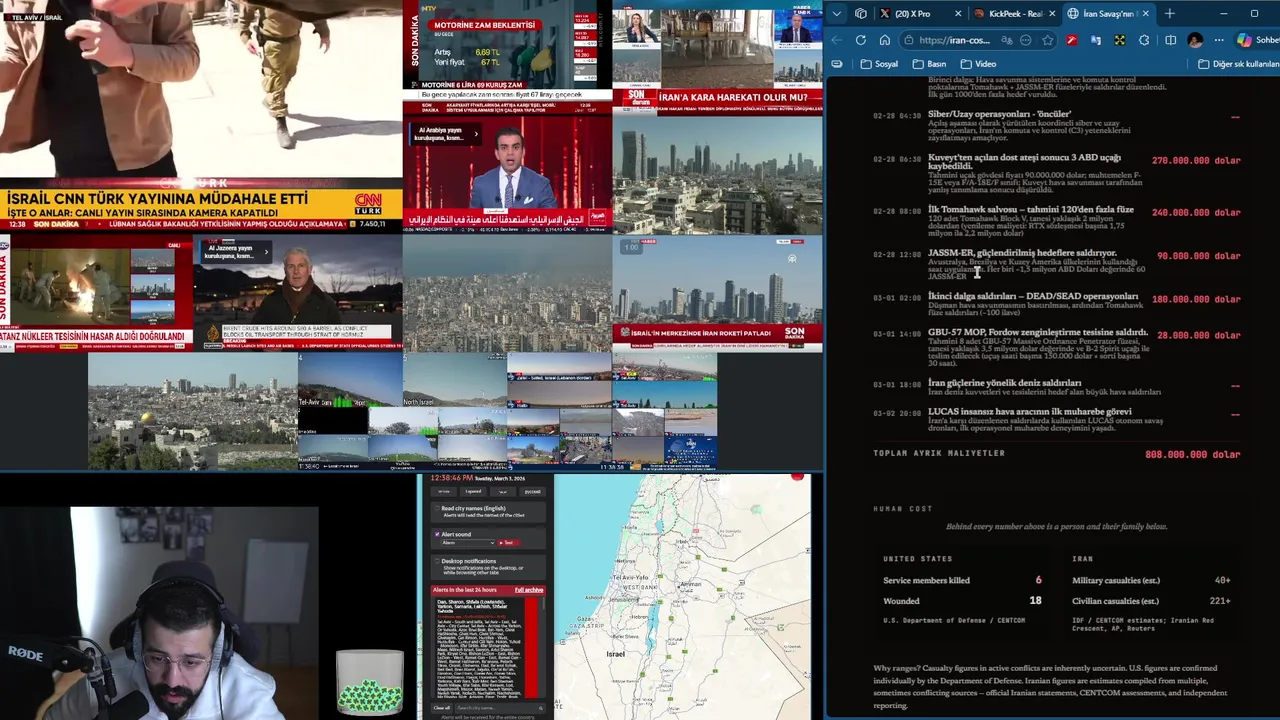Click the 270.000.000 dolar cost value

pos(1196,161)
